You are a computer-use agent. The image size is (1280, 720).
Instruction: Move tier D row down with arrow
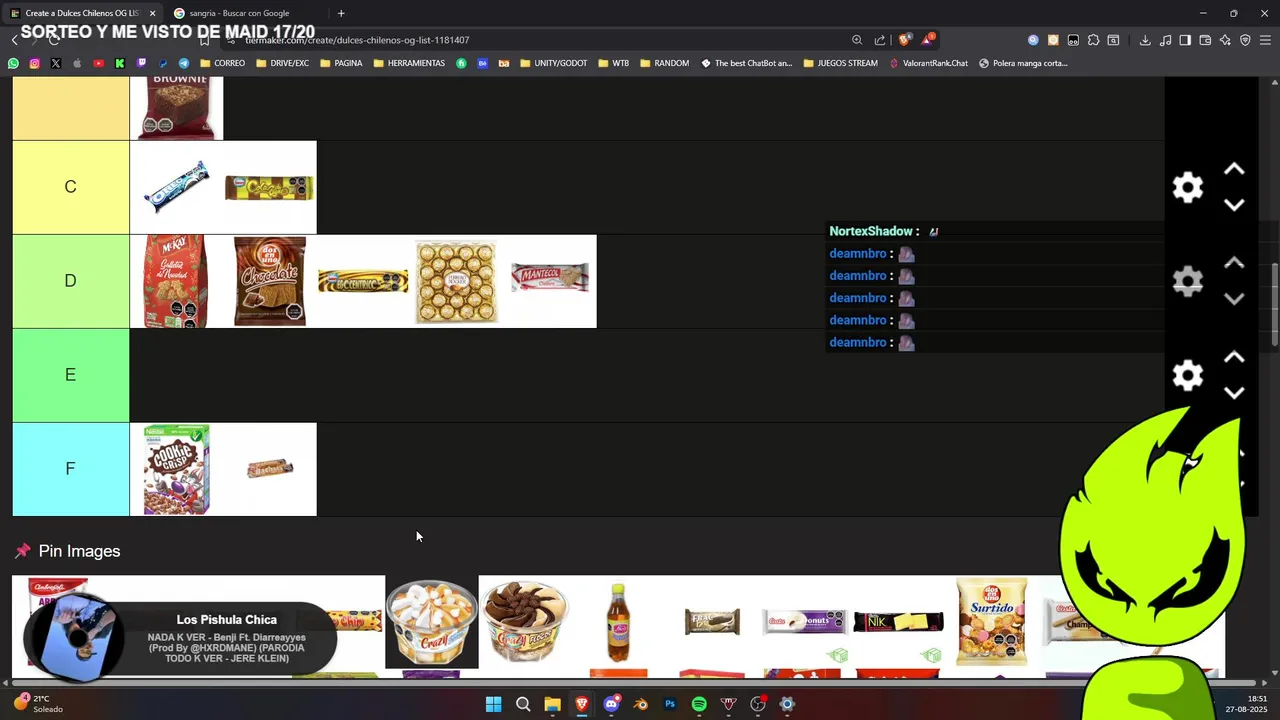(x=1234, y=299)
